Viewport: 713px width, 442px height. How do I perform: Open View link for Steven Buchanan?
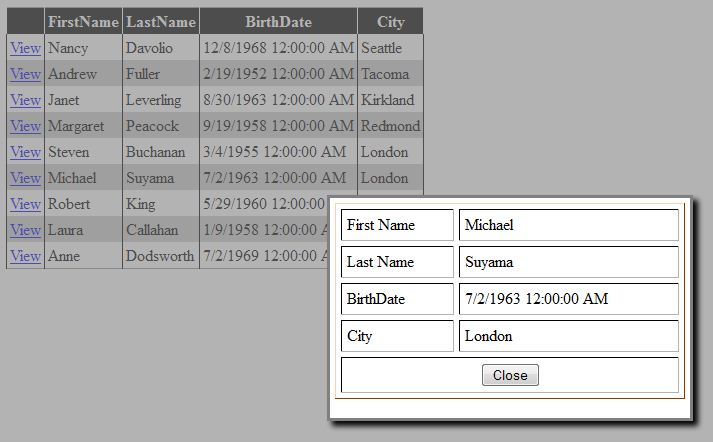26,152
